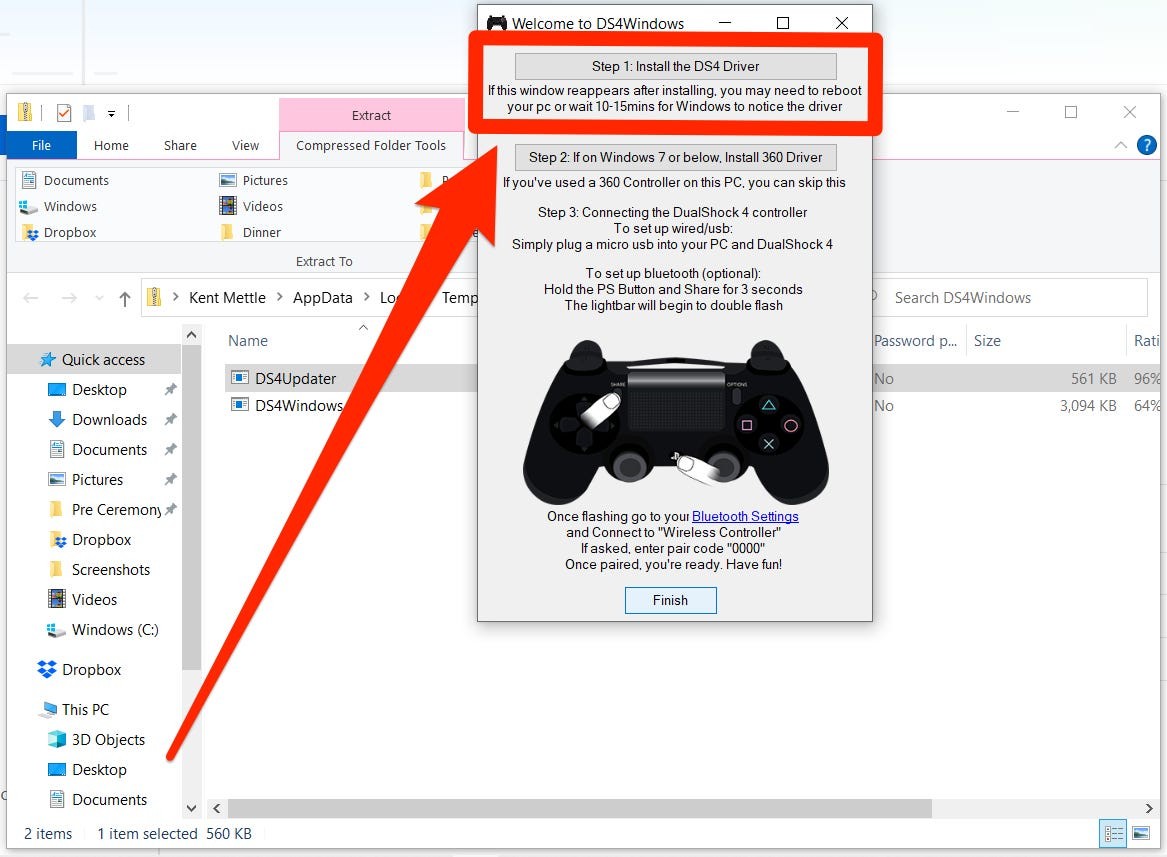Switch to the Share ribbon tab

(180, 145)
